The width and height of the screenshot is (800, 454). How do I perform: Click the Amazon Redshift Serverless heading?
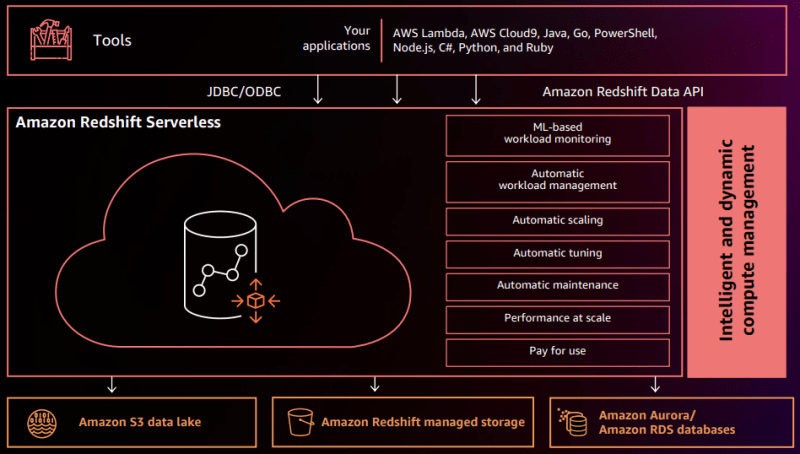click(118, 122)
